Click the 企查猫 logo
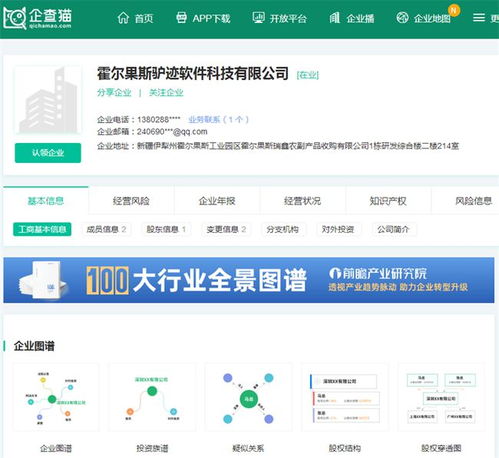The width and height of the screenshot is (499, 458). tap(37, 18)
